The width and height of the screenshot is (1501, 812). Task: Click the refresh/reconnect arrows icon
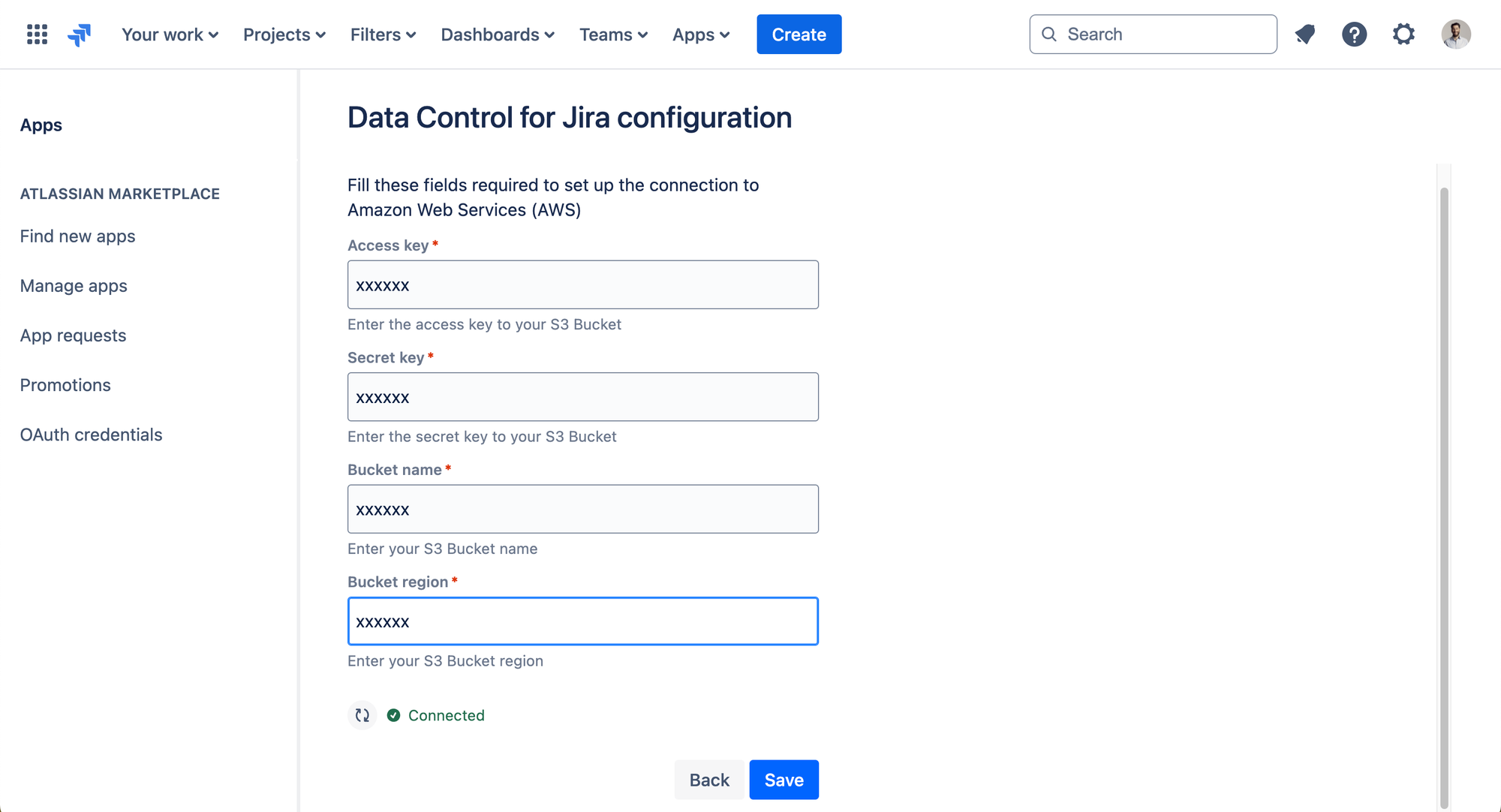pyautogui.click(x=362, y=715)
